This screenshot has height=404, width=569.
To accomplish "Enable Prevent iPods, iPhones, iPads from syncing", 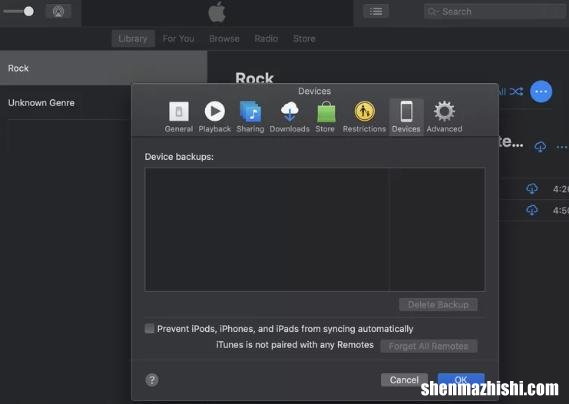I will click(x=150, y=328).
